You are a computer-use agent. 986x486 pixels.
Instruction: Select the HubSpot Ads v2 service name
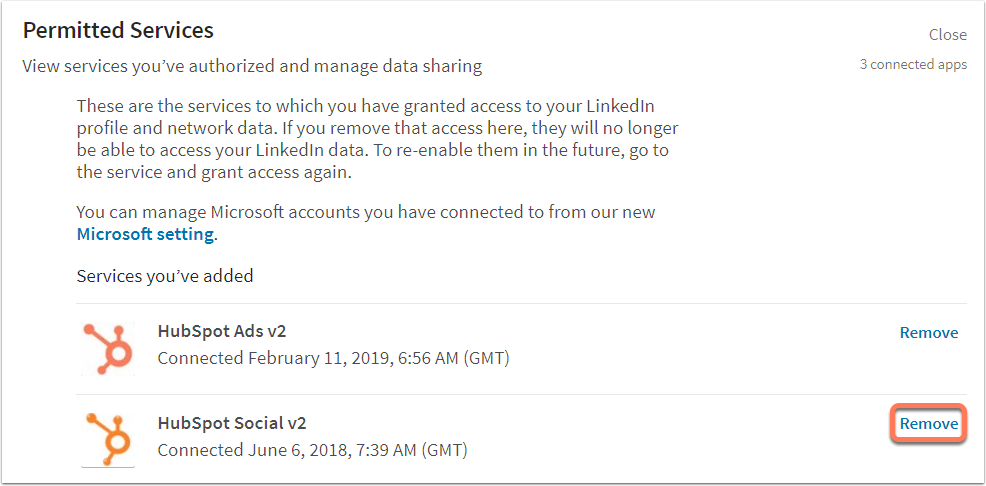pyautogui.click(x=222, y=331)
